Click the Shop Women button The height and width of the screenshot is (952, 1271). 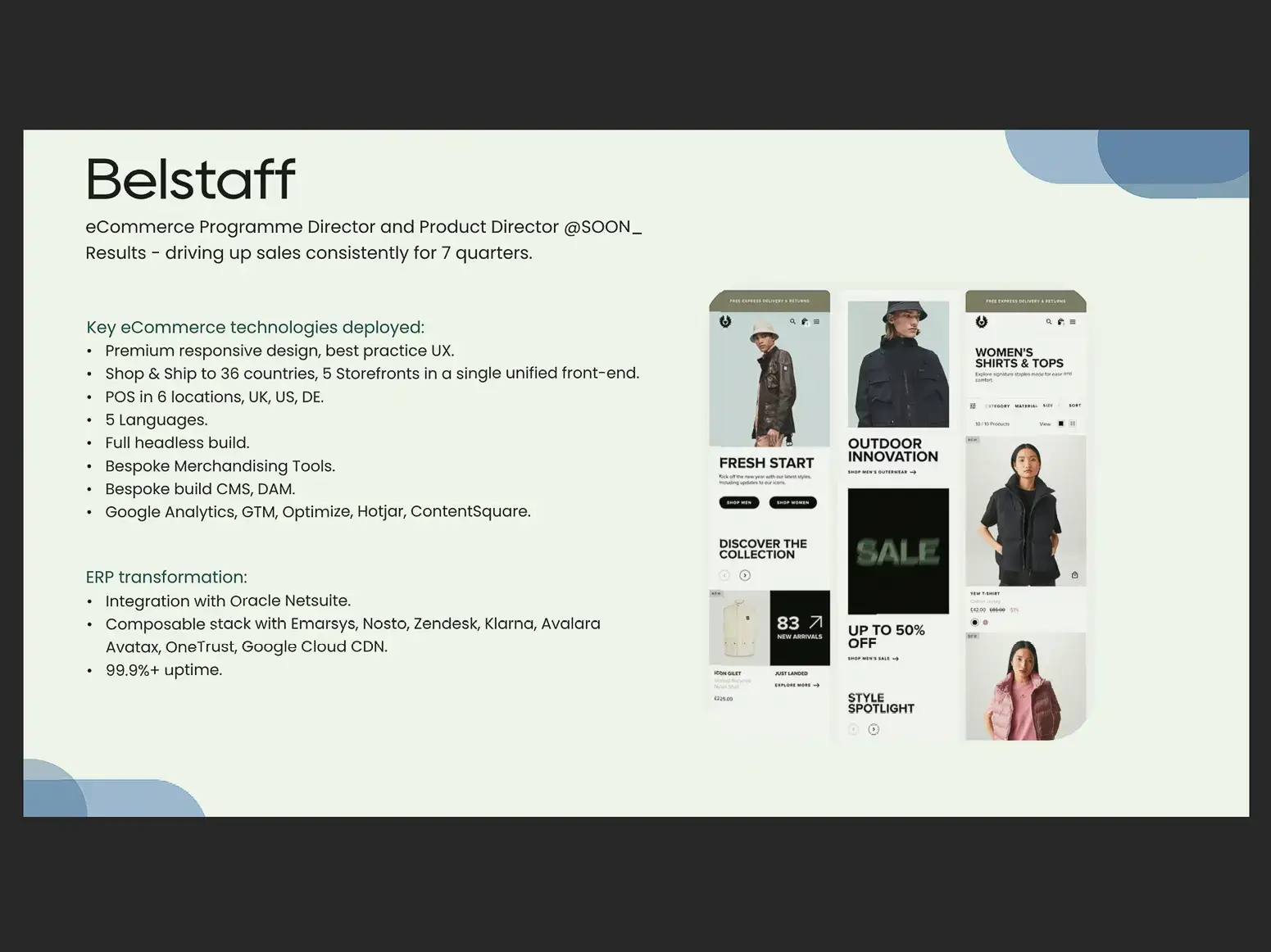(x=792, y=502)
